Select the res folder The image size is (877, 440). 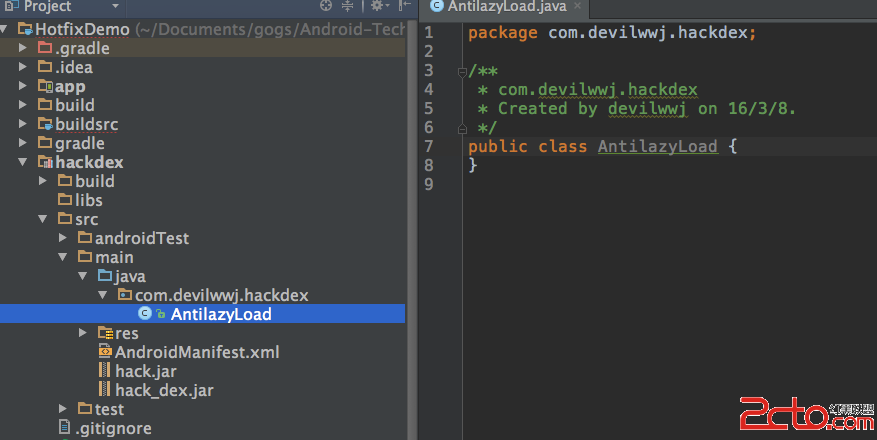point(127,334)
